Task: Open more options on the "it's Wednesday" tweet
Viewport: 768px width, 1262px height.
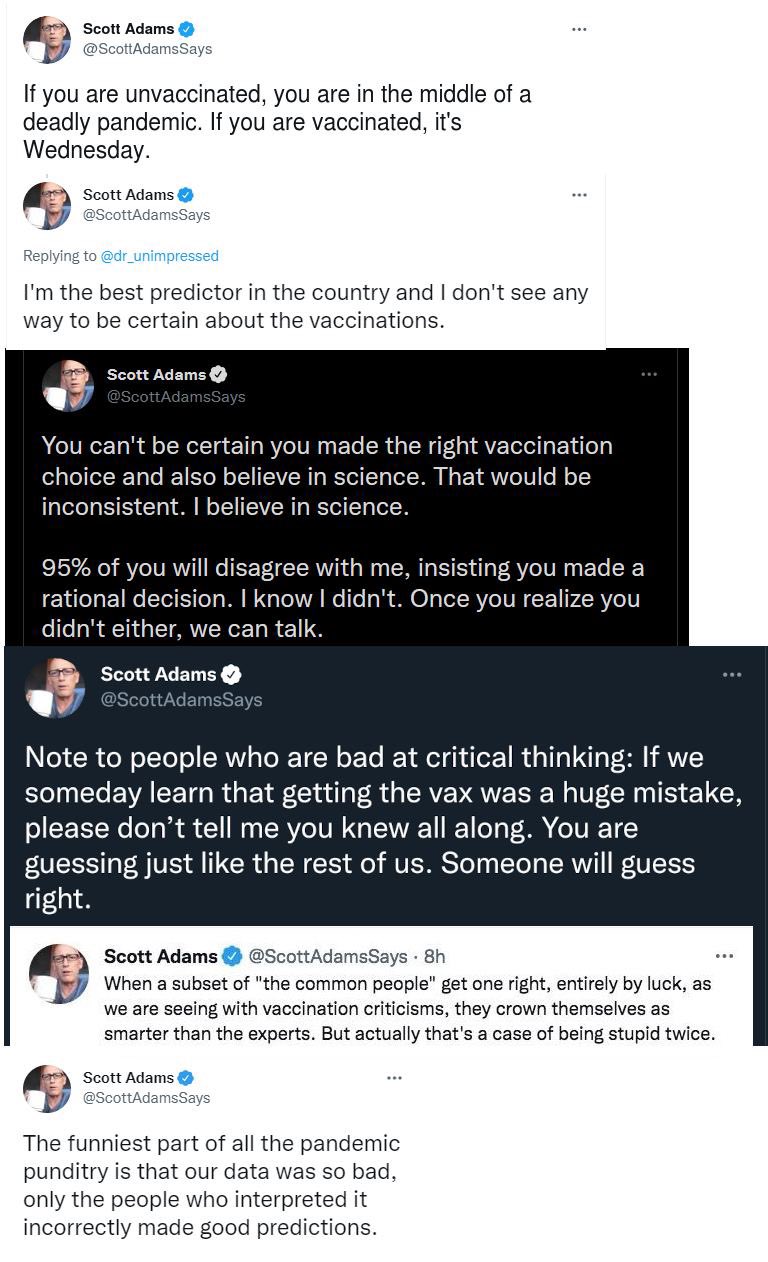Action: 579,29
